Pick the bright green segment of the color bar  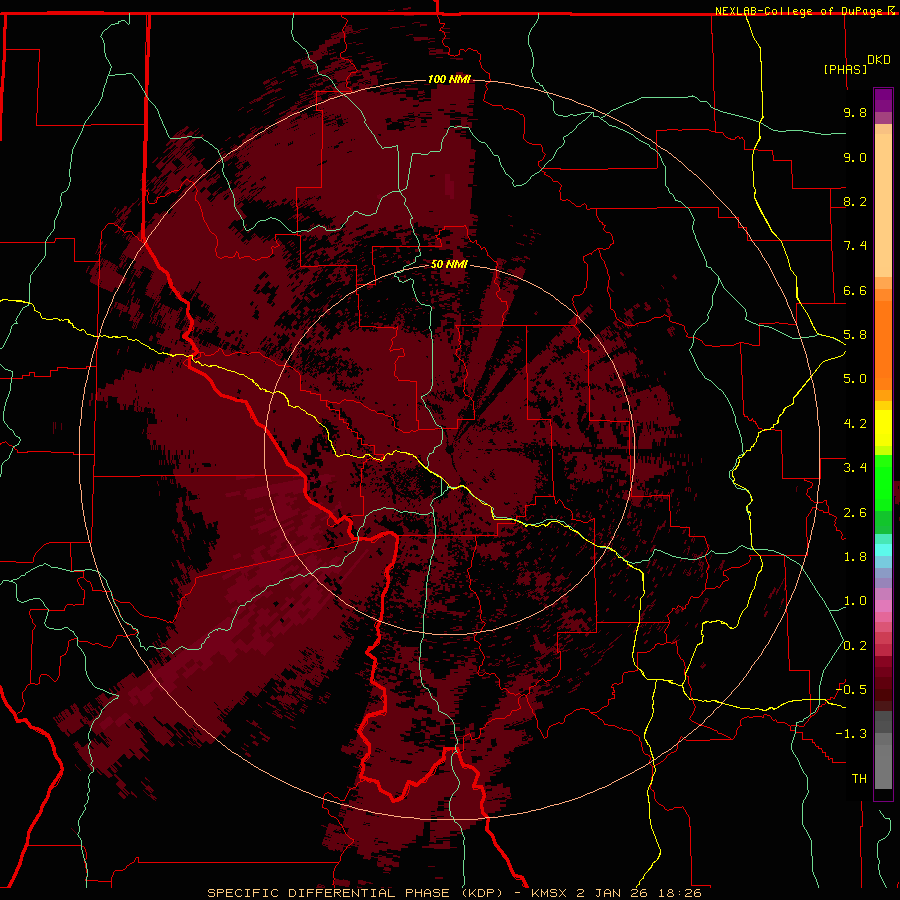(x=883, y=482)
